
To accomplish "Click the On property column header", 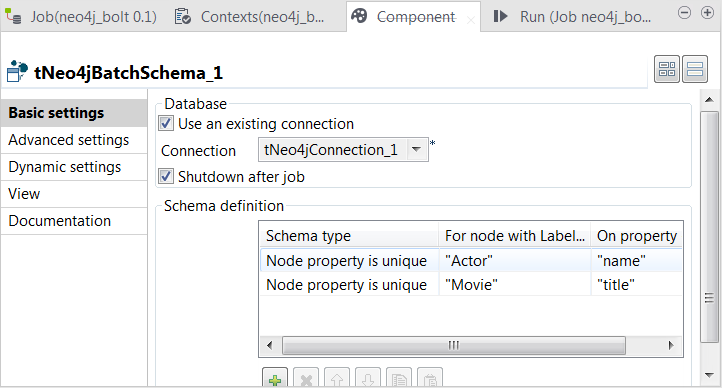I will coord(637,236).
